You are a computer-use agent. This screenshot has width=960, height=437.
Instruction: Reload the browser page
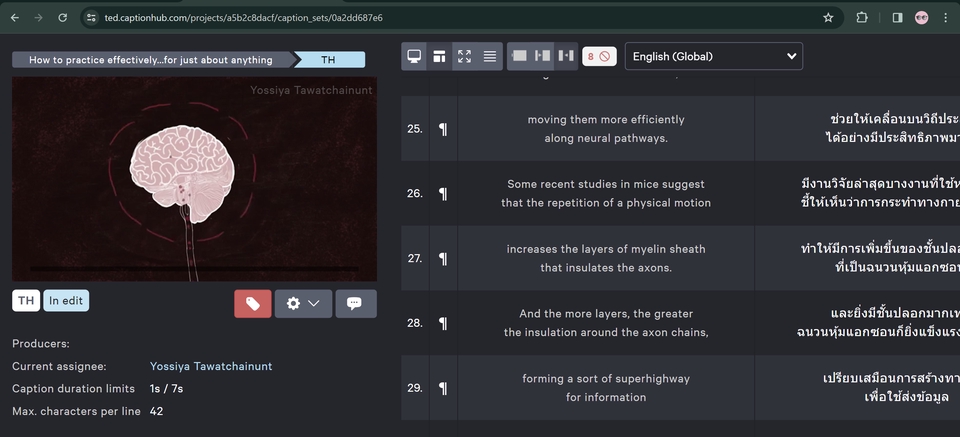point(62,18)
